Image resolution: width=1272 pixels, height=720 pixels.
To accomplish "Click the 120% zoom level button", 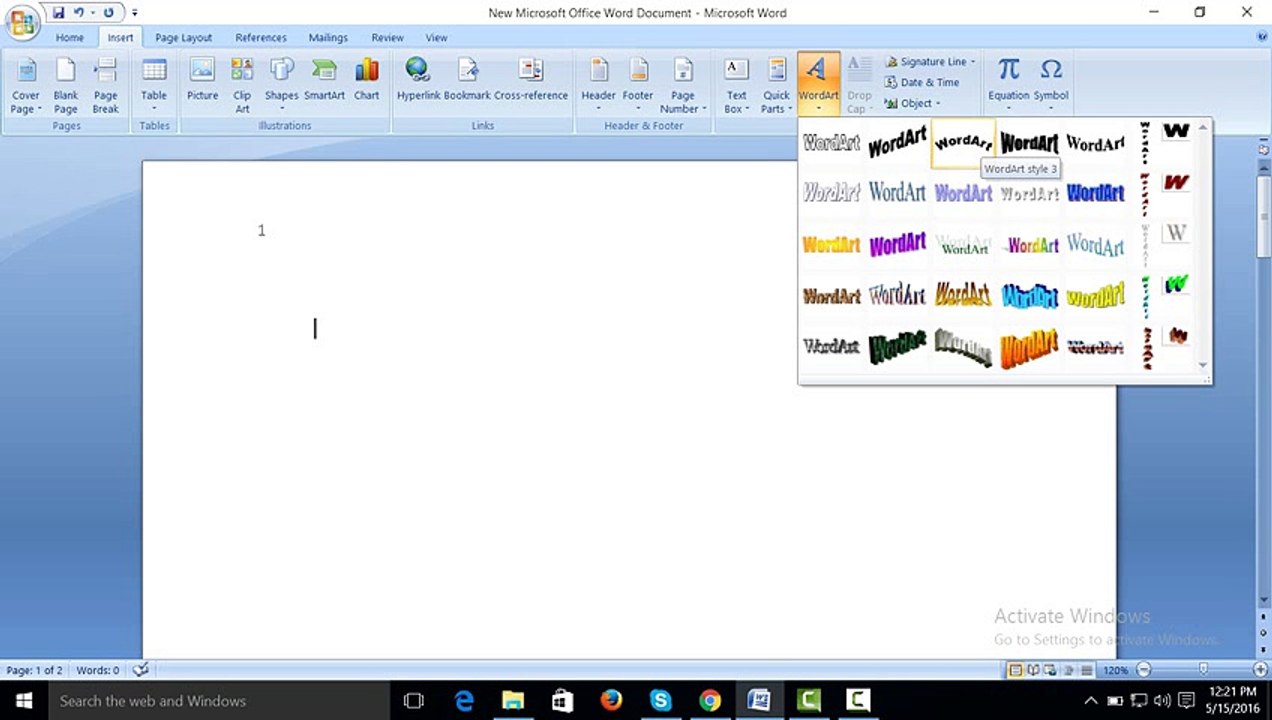I will [x=1116, y=670].
